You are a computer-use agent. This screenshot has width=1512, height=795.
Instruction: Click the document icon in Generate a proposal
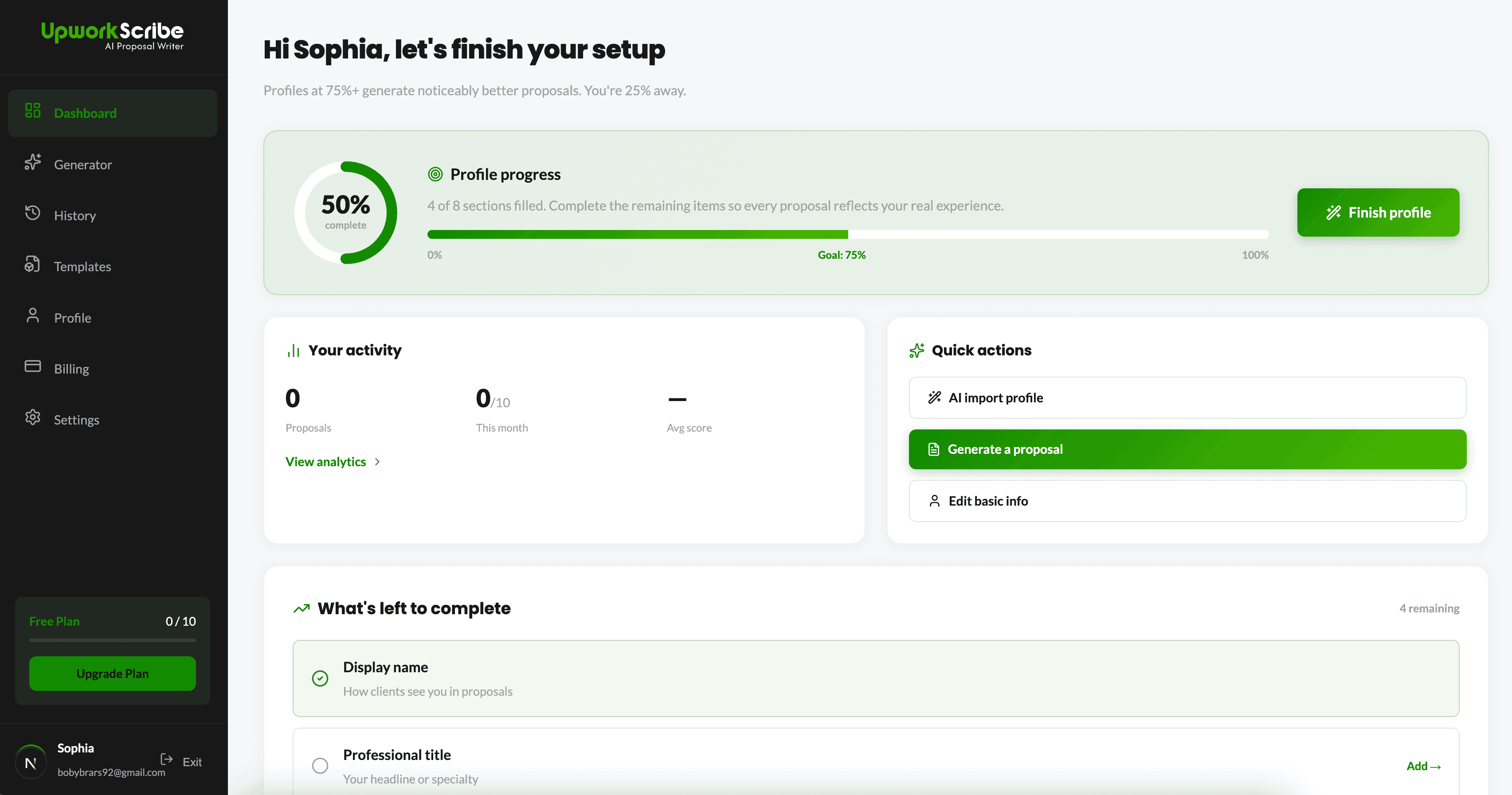[x=933, y=449]
